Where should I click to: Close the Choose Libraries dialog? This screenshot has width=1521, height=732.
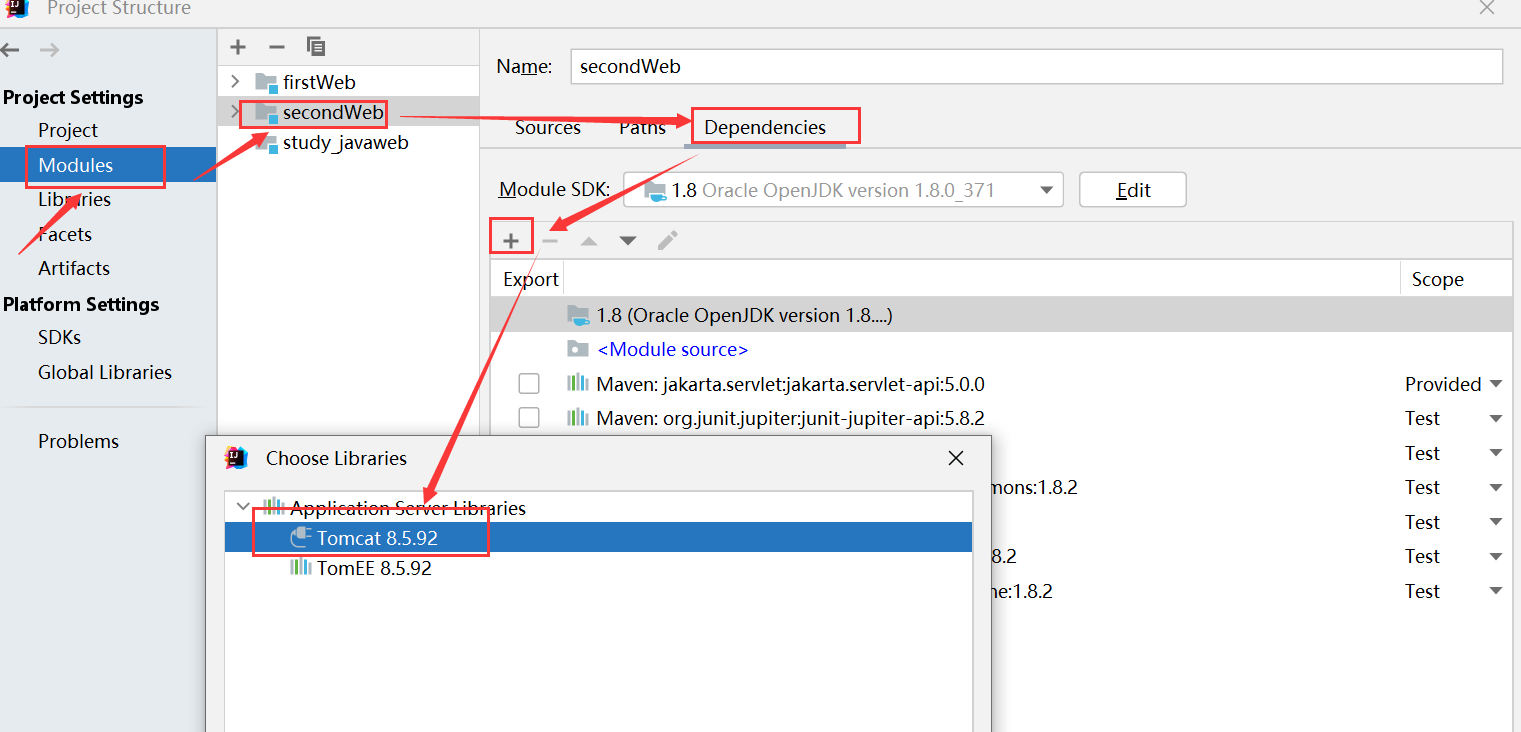(956, 458)
